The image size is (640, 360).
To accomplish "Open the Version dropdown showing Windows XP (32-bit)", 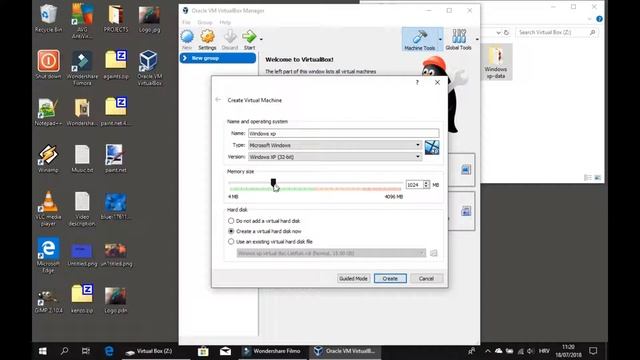I will (x=335, y=157).
